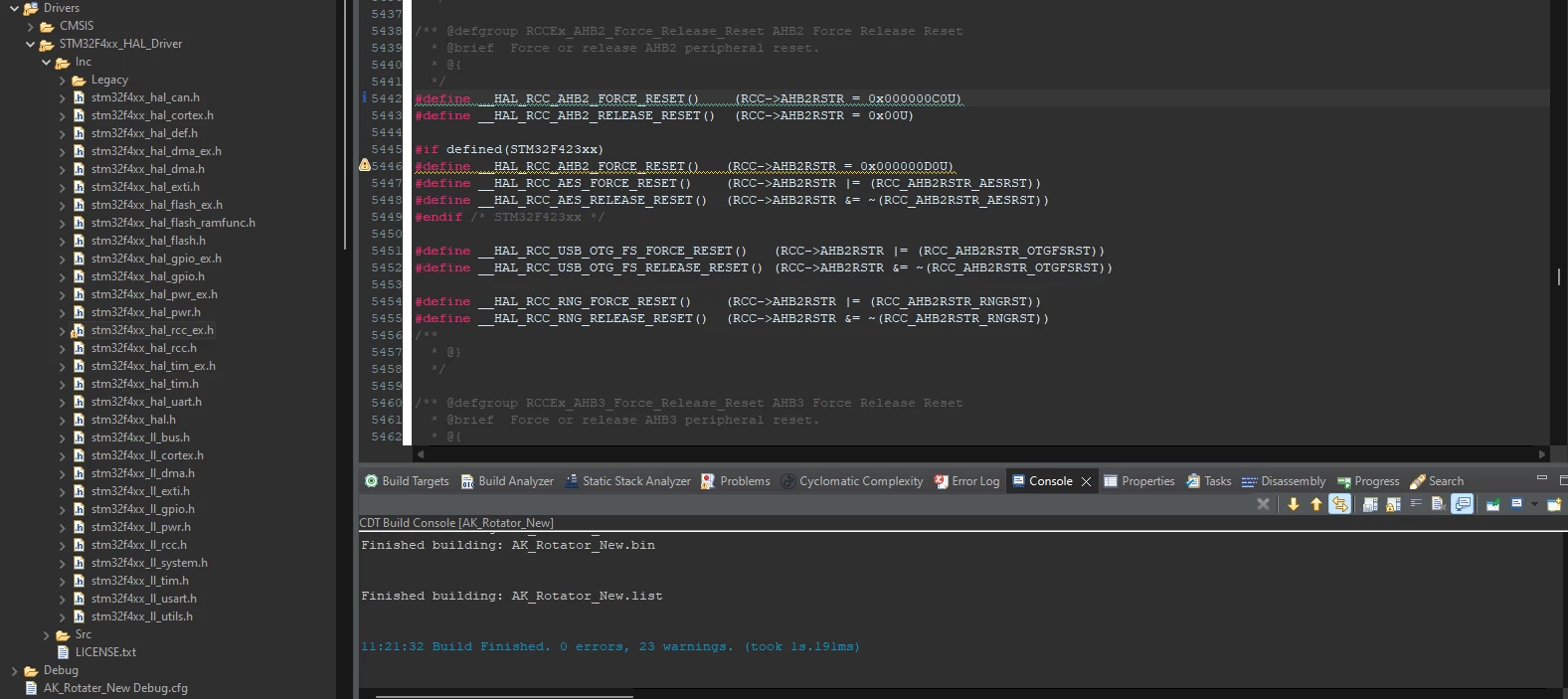Viewport: 1568px width, 699px height.
Task: Expand the Src folder
Action: pyautogui.click(x=47, y=634)
